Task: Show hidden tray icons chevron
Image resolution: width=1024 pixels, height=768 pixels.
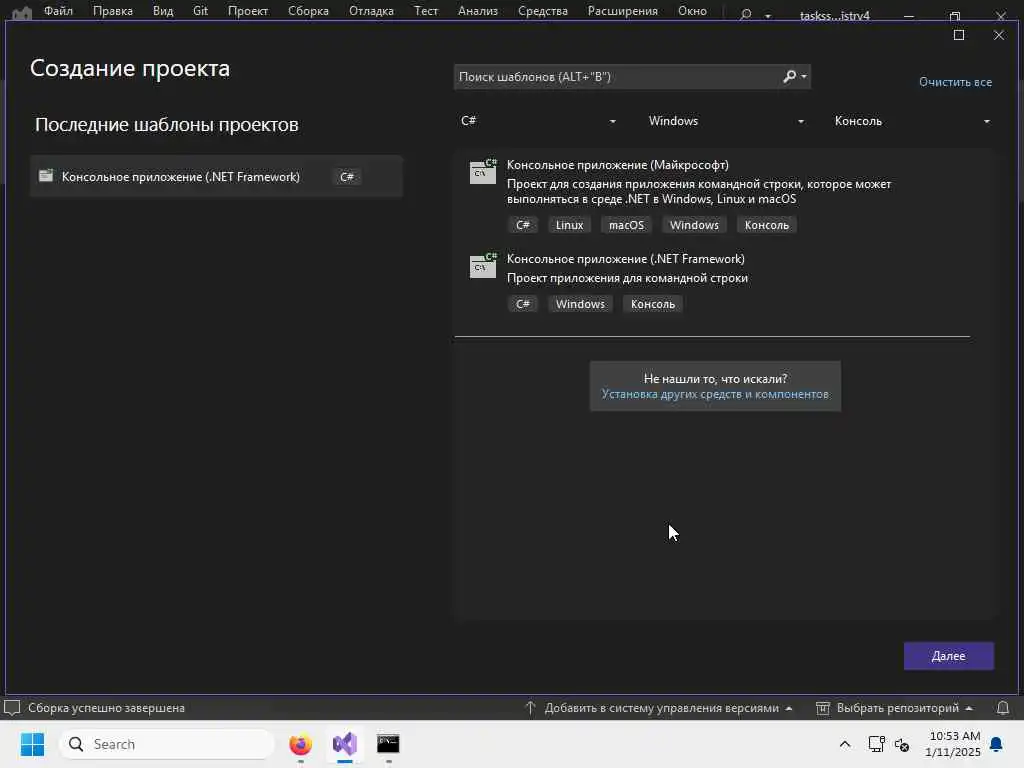Action: 844,744
